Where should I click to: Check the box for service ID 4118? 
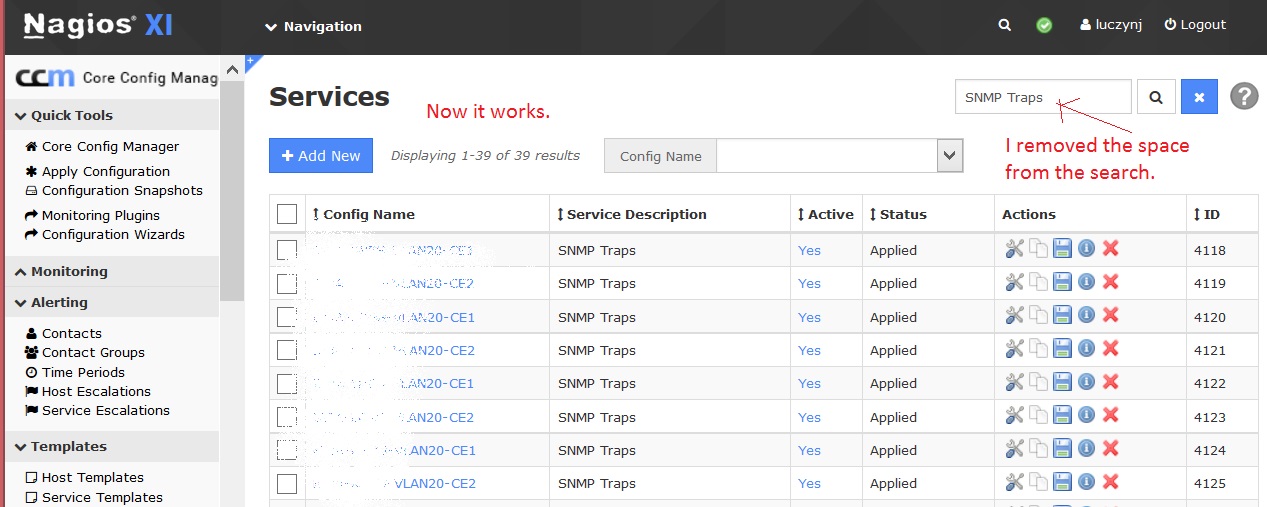click(x=287, y=250)
